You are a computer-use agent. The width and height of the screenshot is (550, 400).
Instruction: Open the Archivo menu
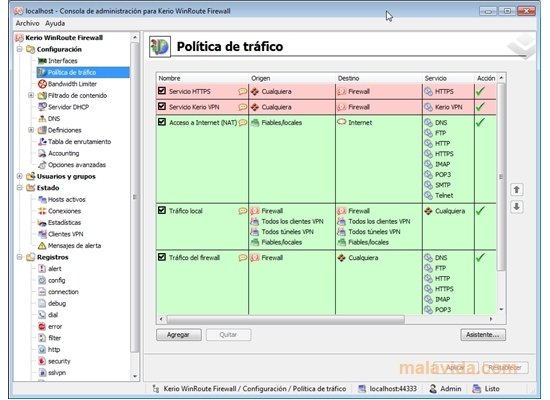click(27, 23)
